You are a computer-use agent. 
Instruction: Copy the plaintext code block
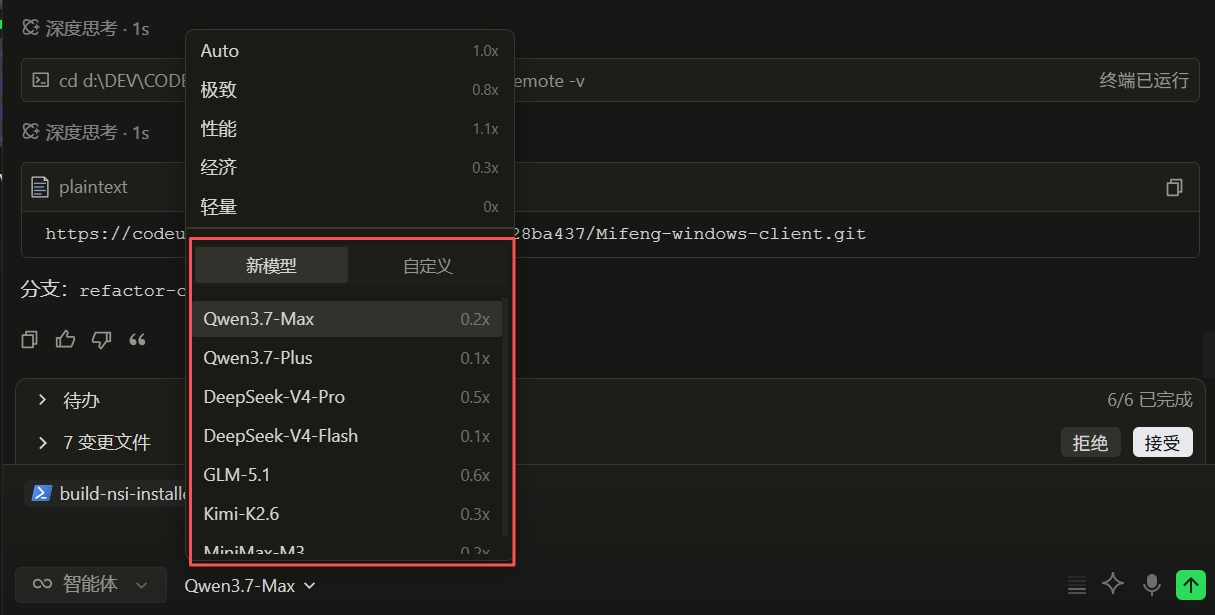coord(1174,187)
